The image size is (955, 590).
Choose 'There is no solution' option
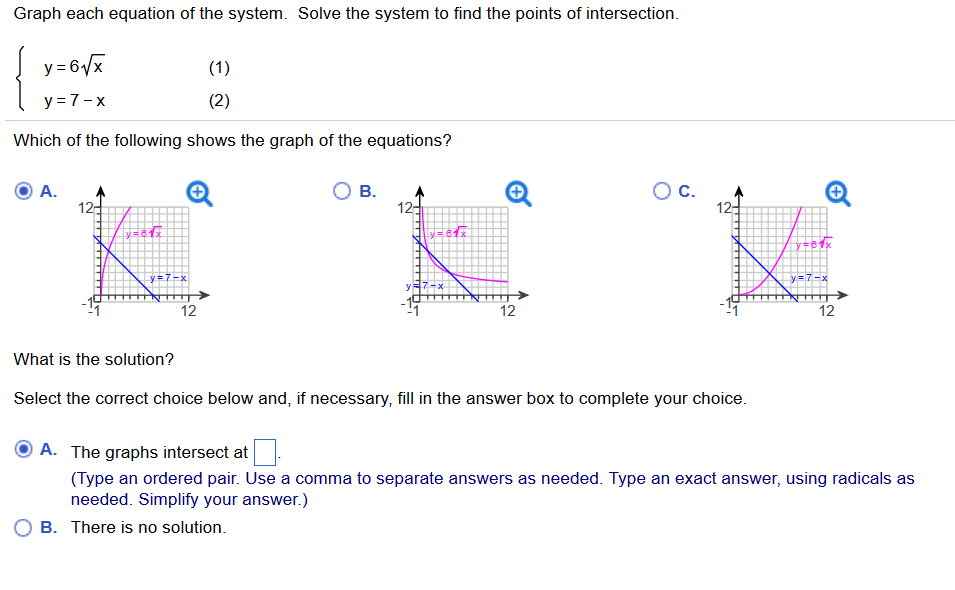coord(22,525)
